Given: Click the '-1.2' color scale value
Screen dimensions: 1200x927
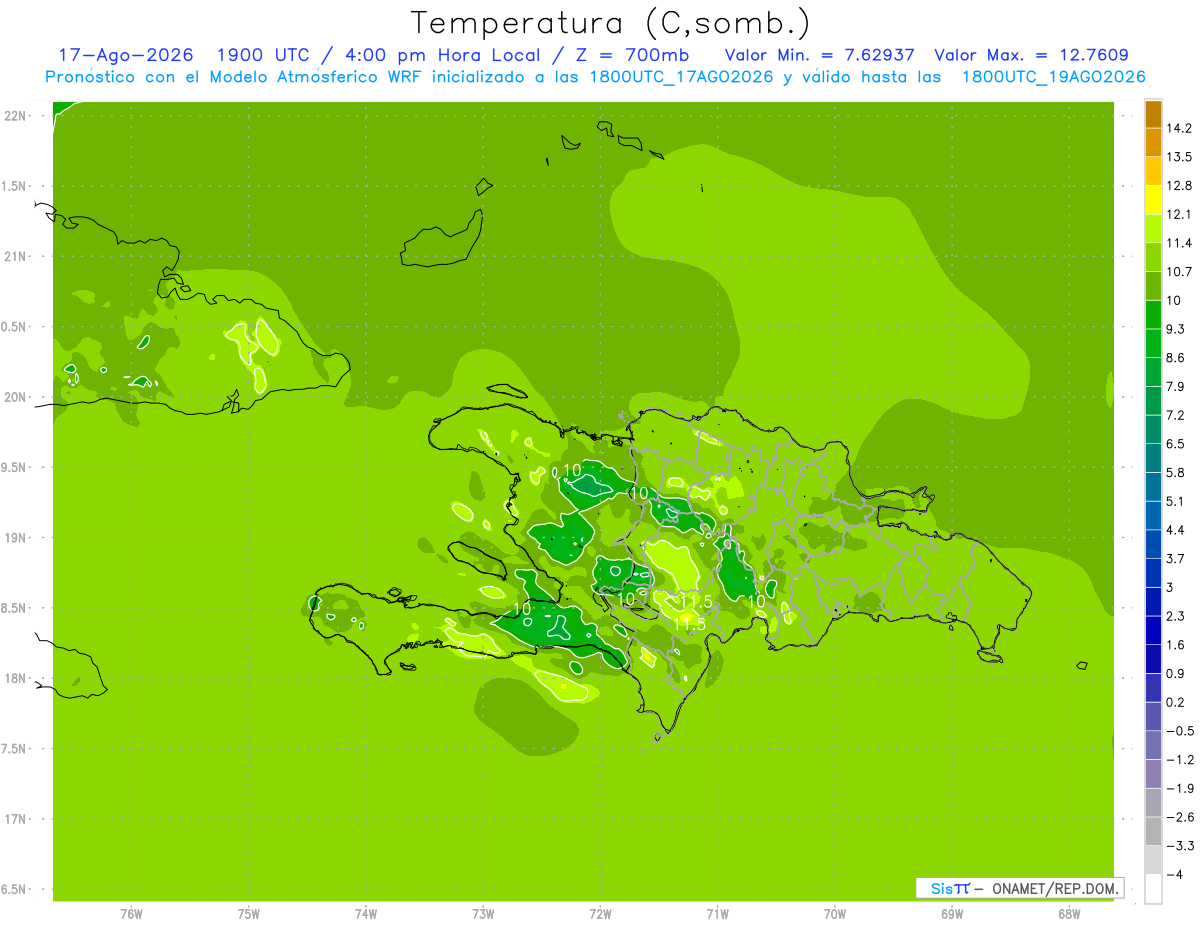Looking at the screenshot, I should (x=1179, y=759).
